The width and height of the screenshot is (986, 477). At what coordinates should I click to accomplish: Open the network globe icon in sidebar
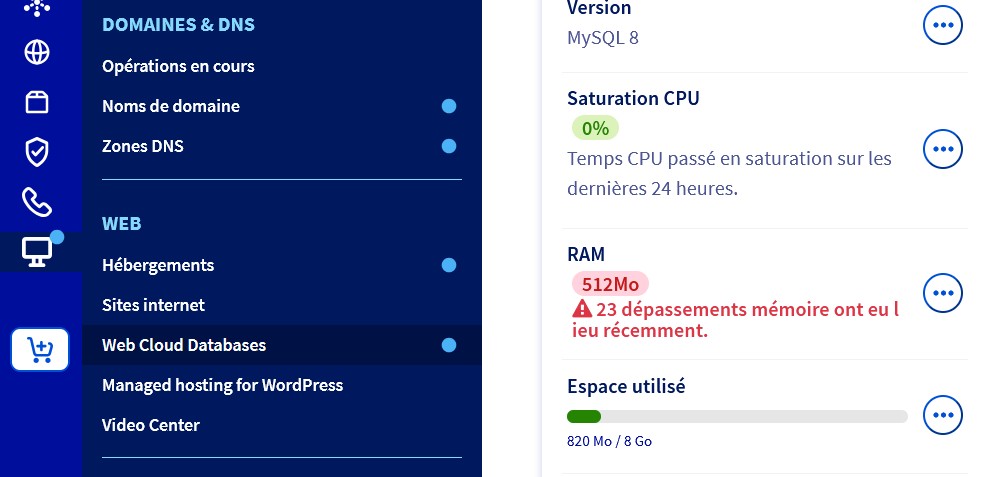pyautogui.click(x=36, y=52)
